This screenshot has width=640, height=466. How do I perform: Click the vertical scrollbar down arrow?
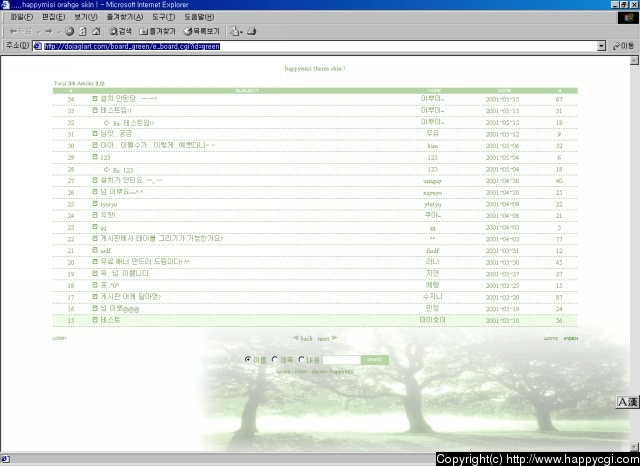click(x=634, y=447)
